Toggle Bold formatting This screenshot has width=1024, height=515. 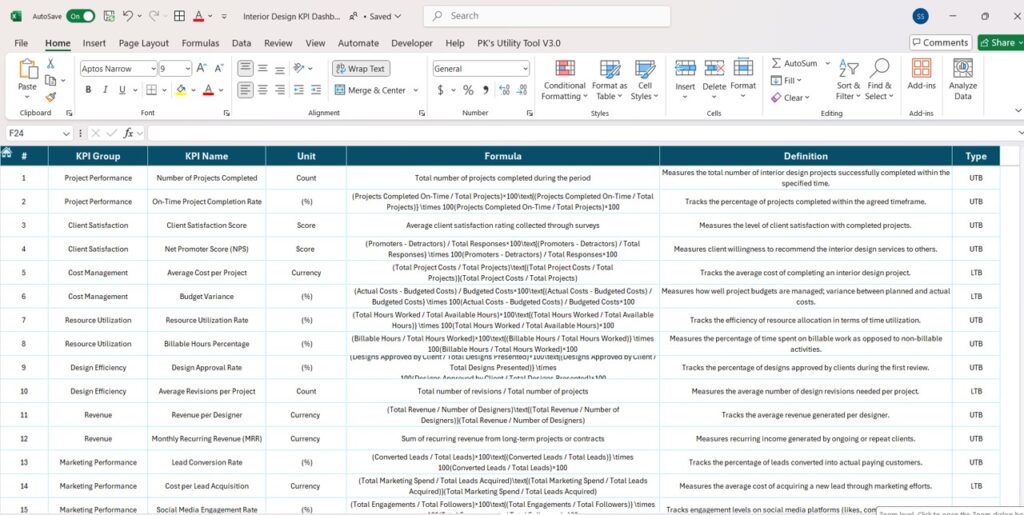[88, 90]
